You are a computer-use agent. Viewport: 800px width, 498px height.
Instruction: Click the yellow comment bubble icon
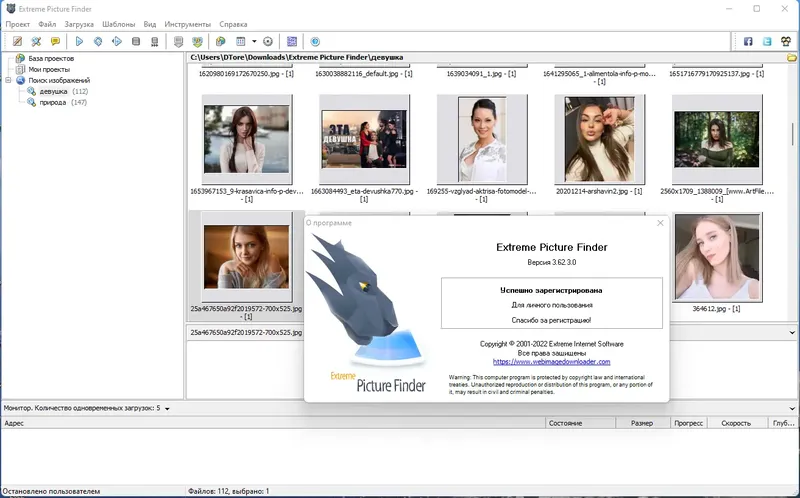pyautogui.click(x=55, y=41)
